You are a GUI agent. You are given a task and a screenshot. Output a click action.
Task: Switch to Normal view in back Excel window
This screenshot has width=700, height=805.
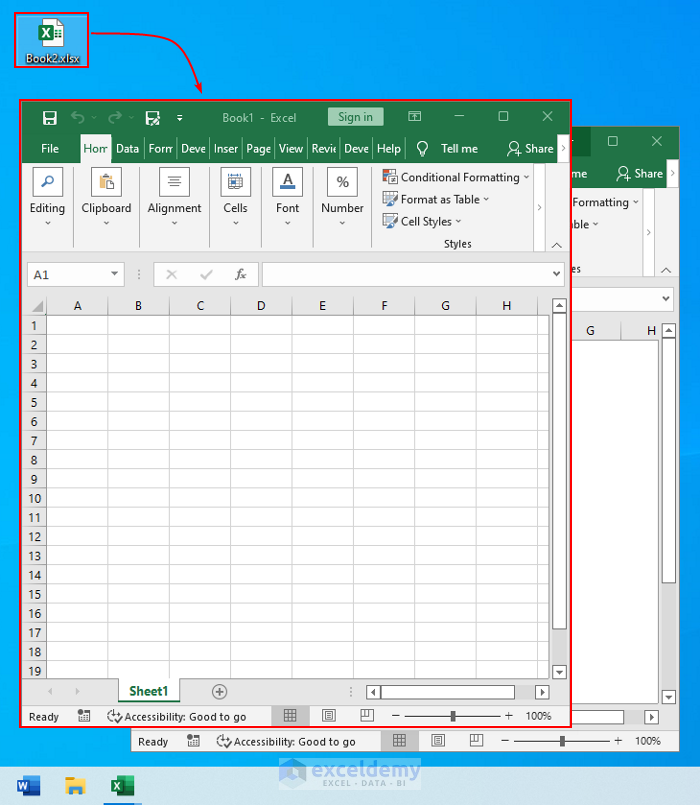coord(399,740)
